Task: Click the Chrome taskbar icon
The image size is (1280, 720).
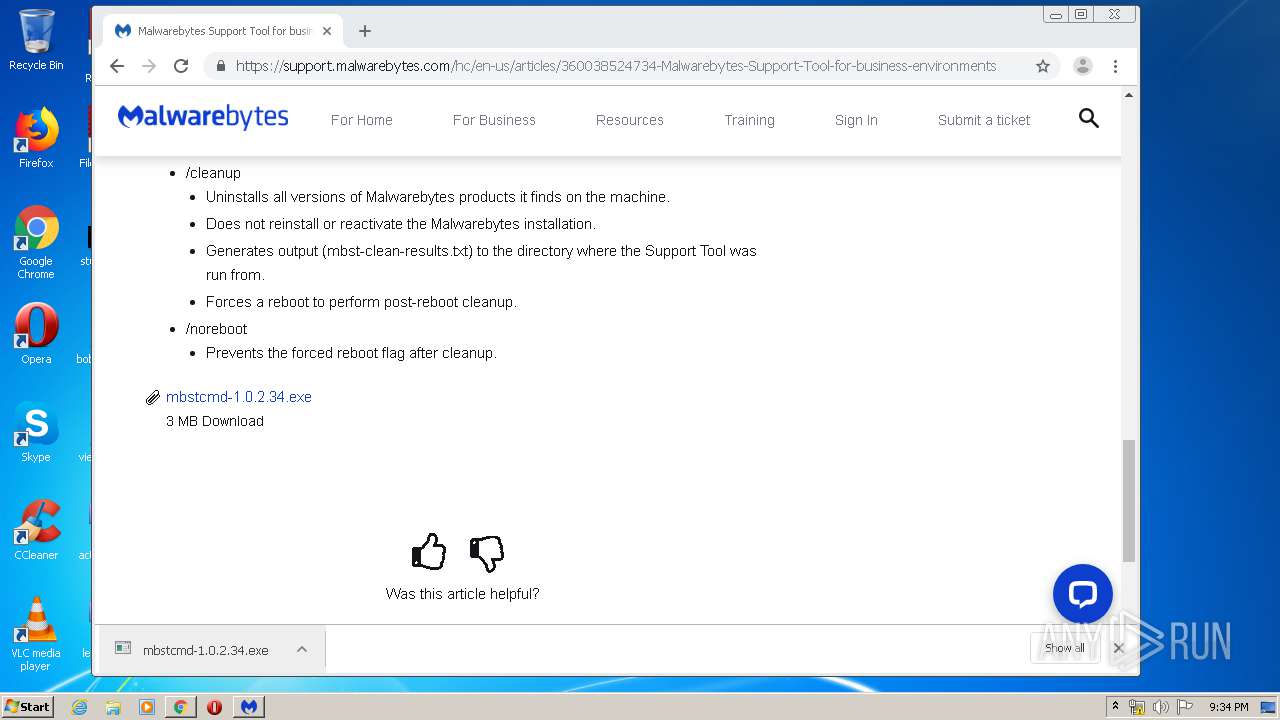Action: pyautogui.click(x=180, y=707)
